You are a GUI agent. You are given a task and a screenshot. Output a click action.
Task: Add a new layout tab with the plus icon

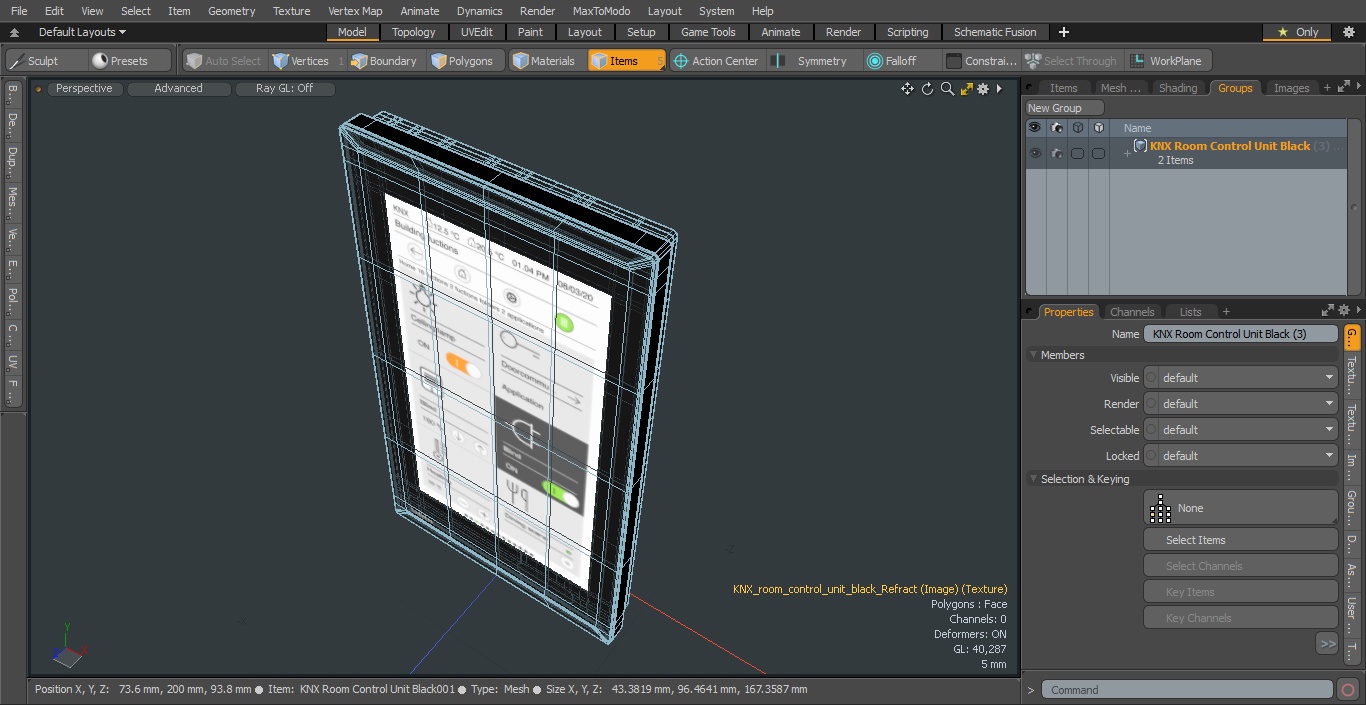pyautogui.click(x=1063, y=32)
